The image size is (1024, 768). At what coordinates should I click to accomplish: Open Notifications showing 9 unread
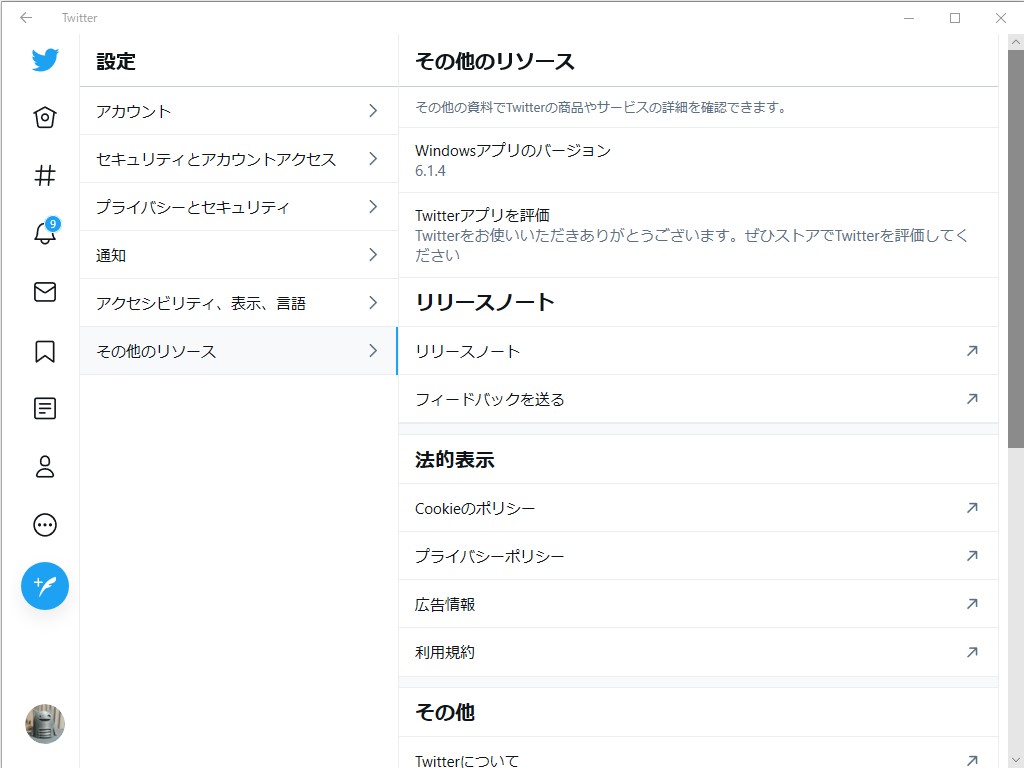(x=44, y=233)
